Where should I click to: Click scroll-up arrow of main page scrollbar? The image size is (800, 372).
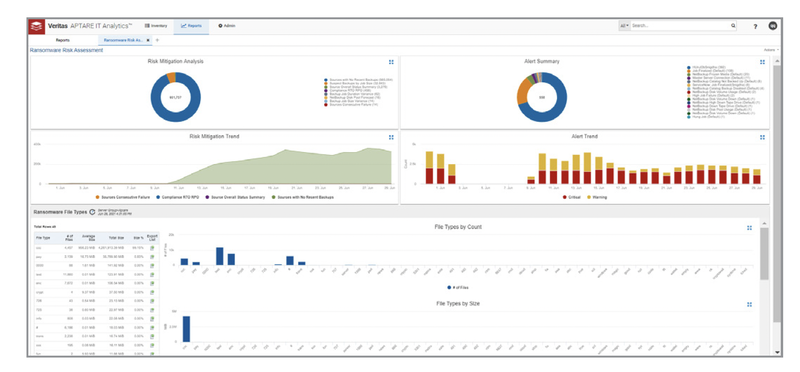[x=777, y=61]
